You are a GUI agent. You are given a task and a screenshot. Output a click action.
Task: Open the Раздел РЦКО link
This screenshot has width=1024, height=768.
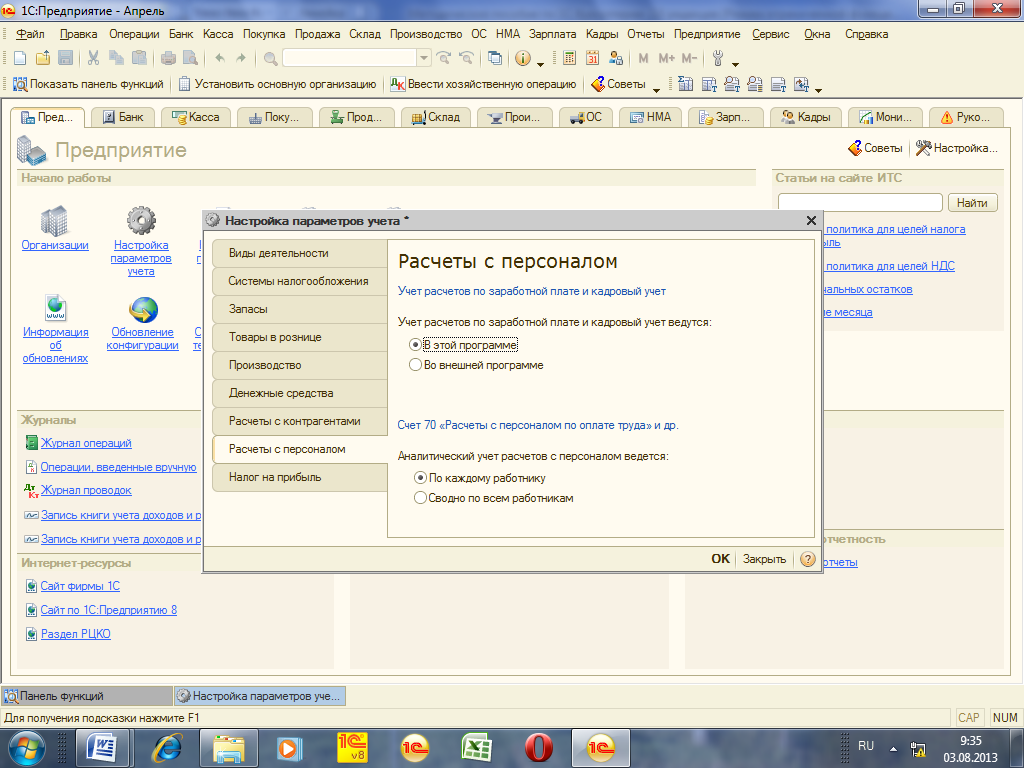click(x=76, y=633)
